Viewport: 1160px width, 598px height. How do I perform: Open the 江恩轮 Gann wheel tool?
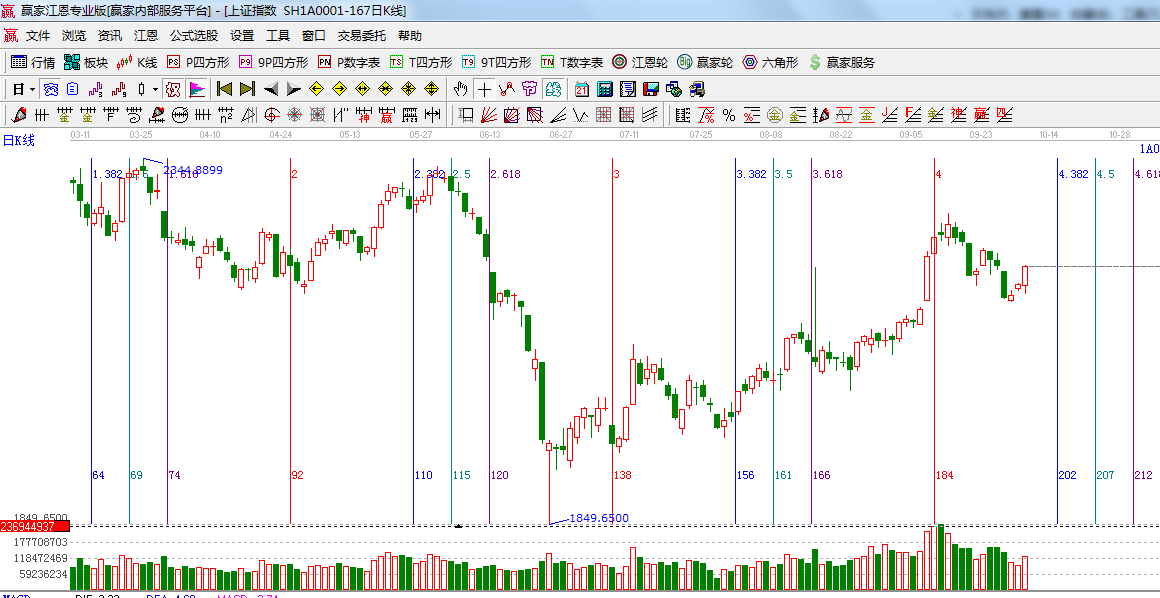(641, 62)
